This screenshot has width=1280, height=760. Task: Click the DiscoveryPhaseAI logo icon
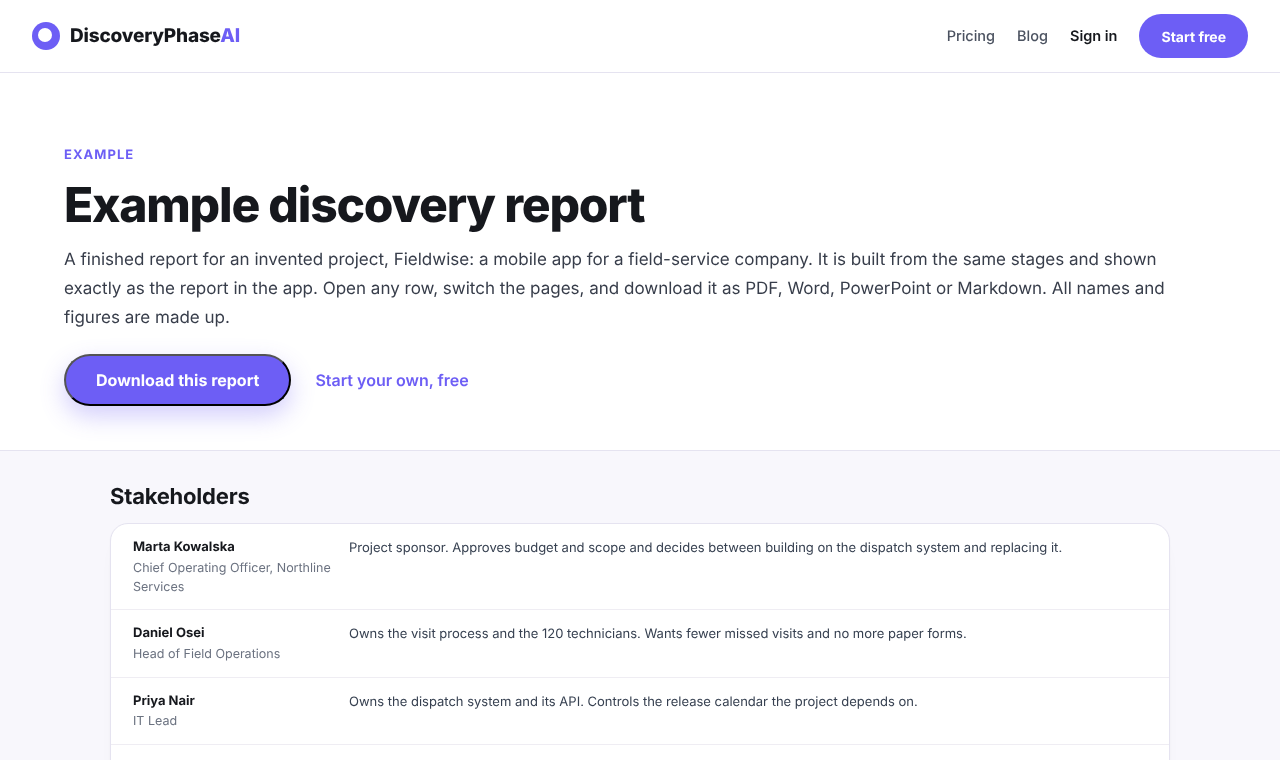(x=46, y=36)
